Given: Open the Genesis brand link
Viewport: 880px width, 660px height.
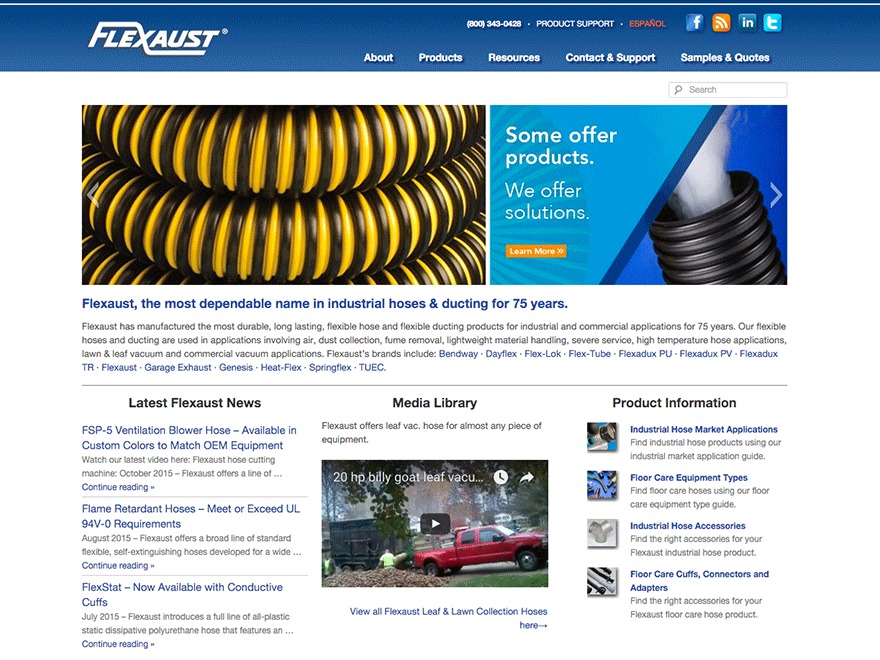Looking at the screenshot, I should click(x=236, y=367).
